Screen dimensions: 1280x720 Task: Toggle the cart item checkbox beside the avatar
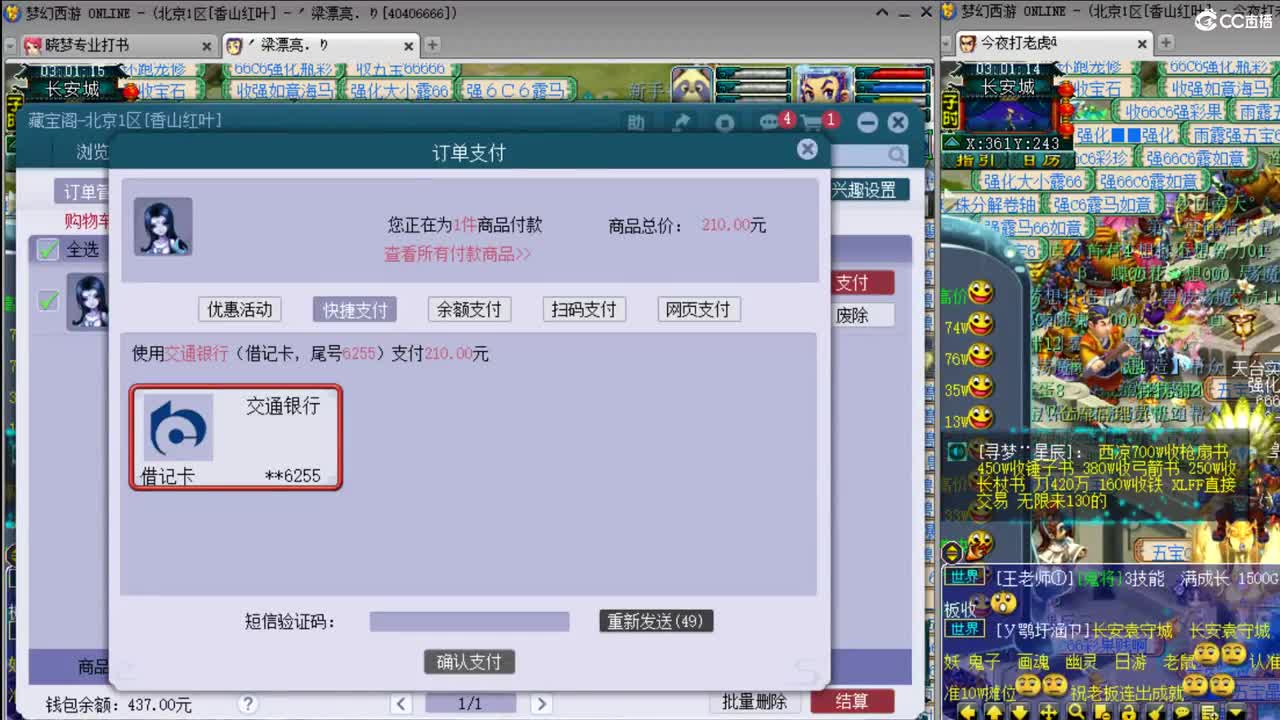pyautogui.click(x=47, y=300)
